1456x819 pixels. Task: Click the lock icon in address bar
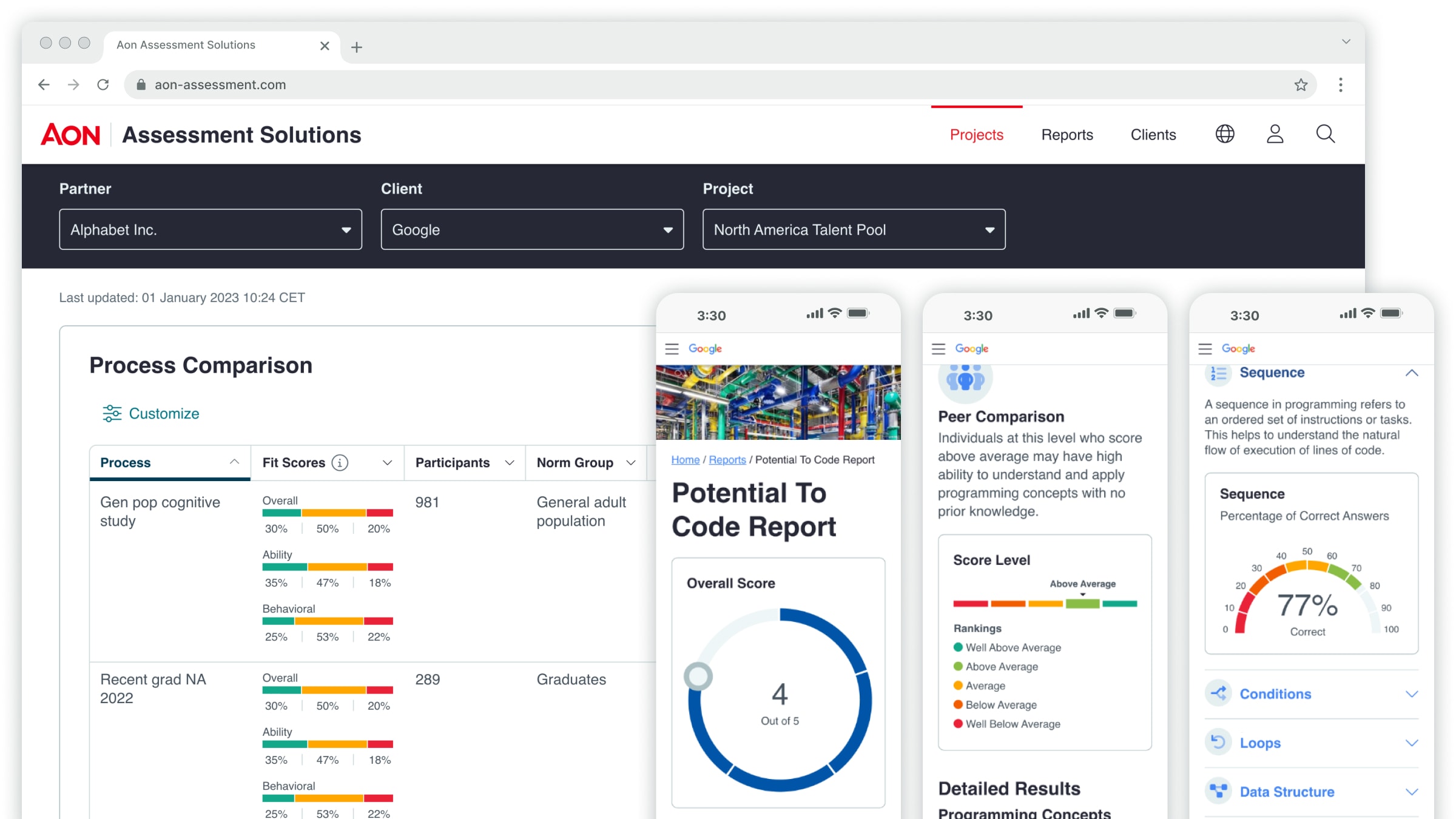(141, 85)
